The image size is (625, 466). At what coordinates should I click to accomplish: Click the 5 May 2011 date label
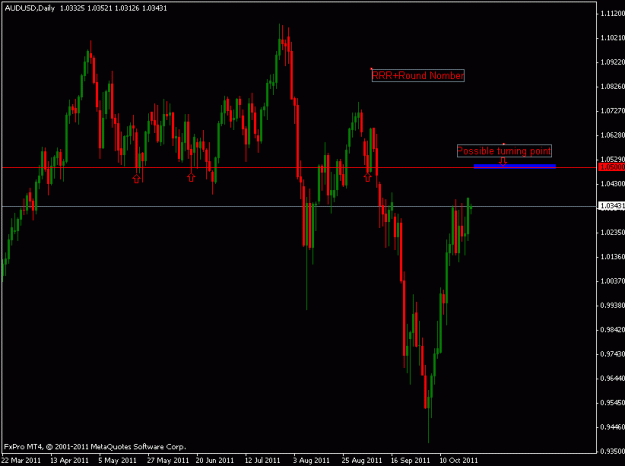(x=118, y=460)
